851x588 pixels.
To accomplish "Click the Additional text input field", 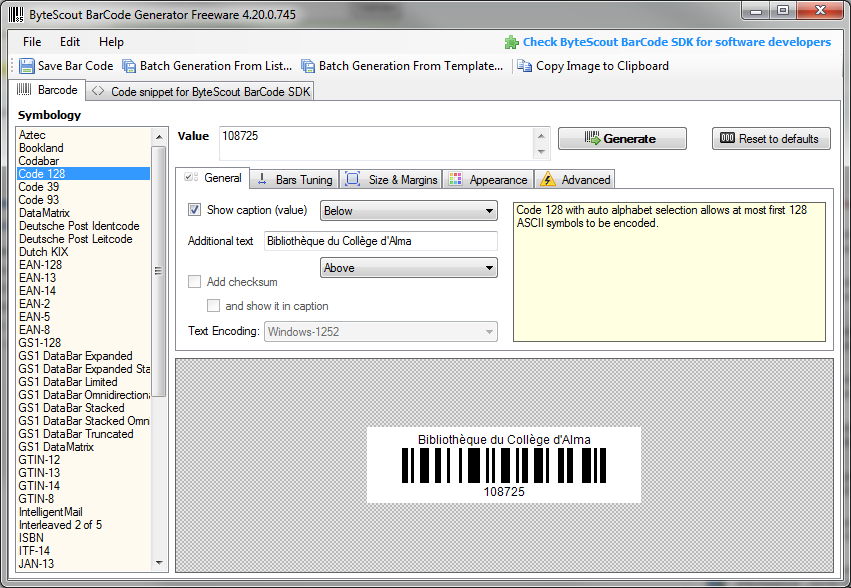I will [380, 241].
